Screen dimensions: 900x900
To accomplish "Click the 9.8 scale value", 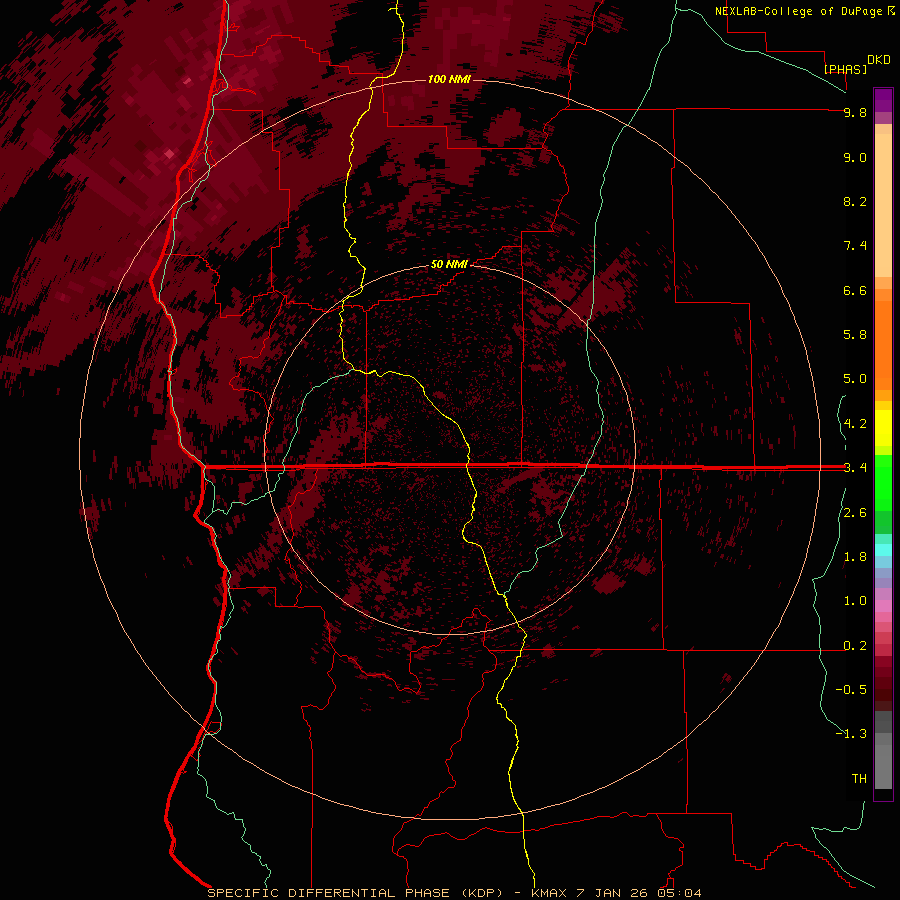I will point(855,112).
